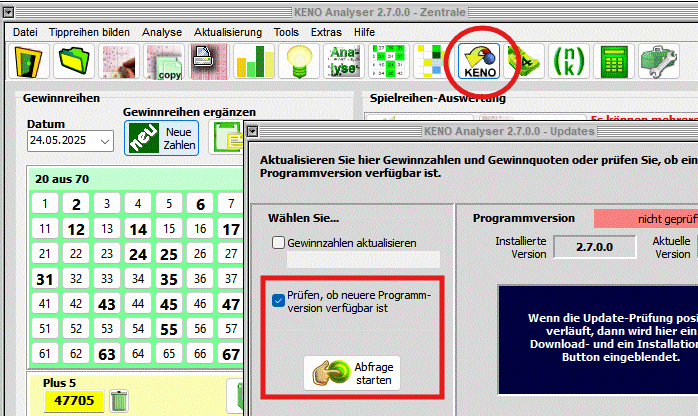Toggle number 24 in the grid

(x=138, y=254)
